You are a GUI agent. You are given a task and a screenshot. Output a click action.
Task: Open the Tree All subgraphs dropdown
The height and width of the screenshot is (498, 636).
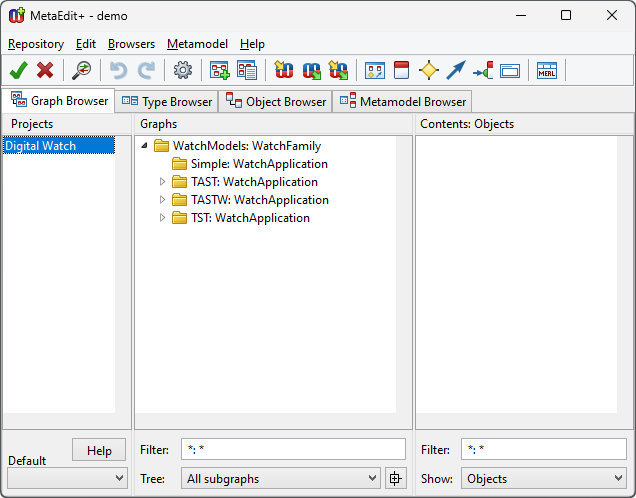point(281,479)
